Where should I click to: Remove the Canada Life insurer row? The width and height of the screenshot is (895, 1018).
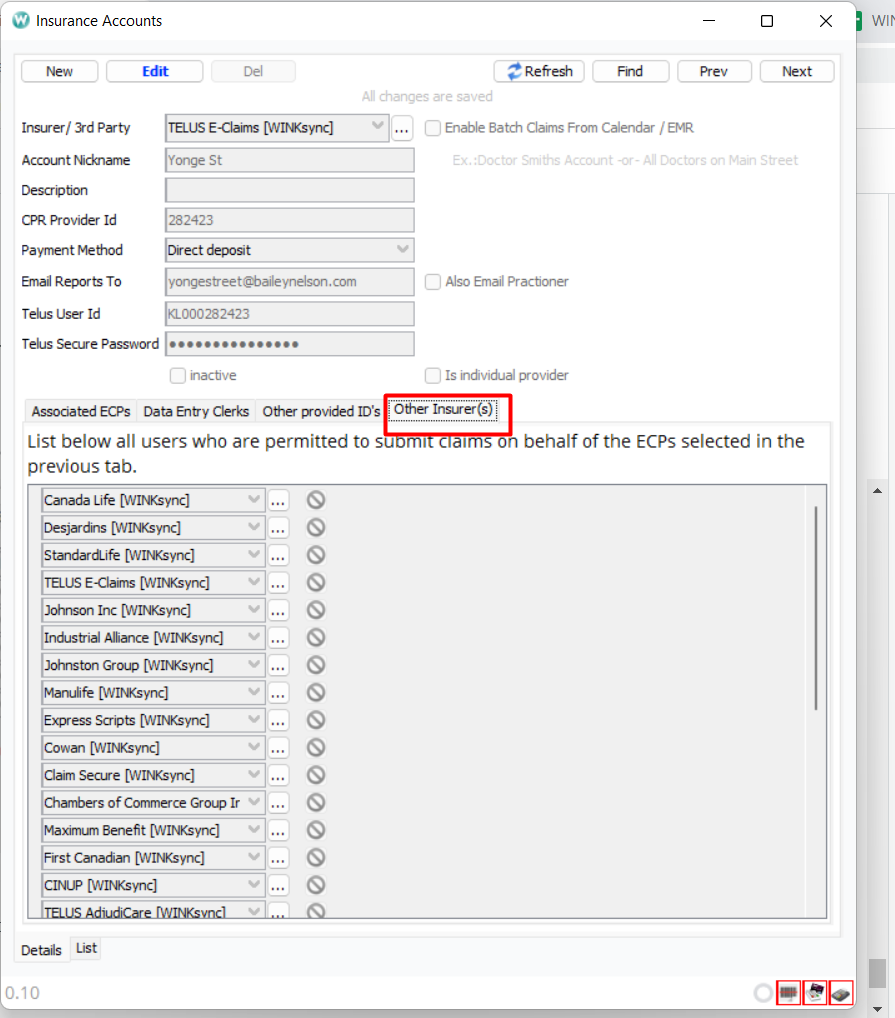tap(316, 500)
